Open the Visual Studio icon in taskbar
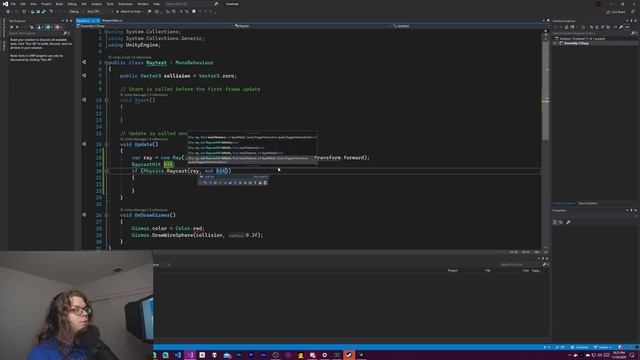 click(190, 356)
